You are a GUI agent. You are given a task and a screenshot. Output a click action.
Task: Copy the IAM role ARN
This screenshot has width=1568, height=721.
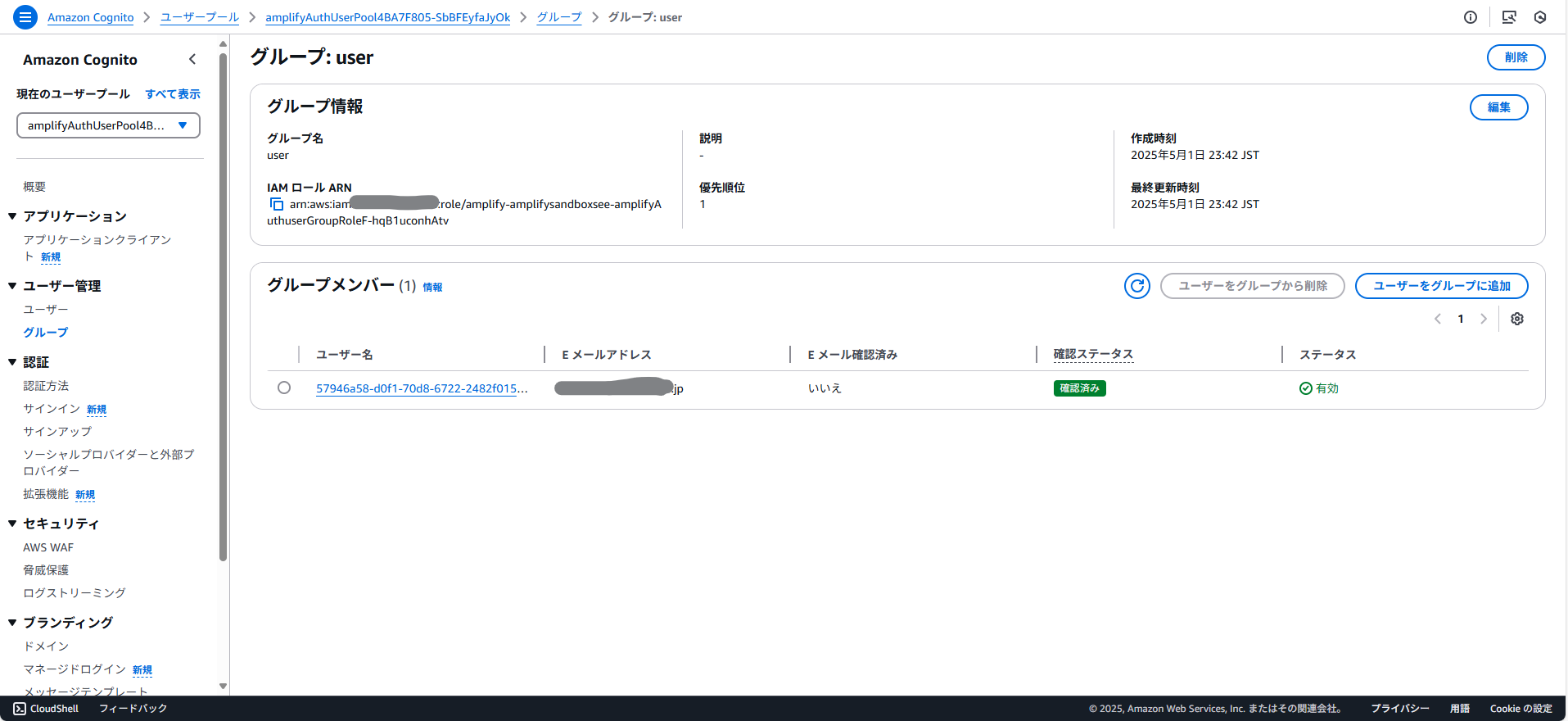tap(277, 204)
